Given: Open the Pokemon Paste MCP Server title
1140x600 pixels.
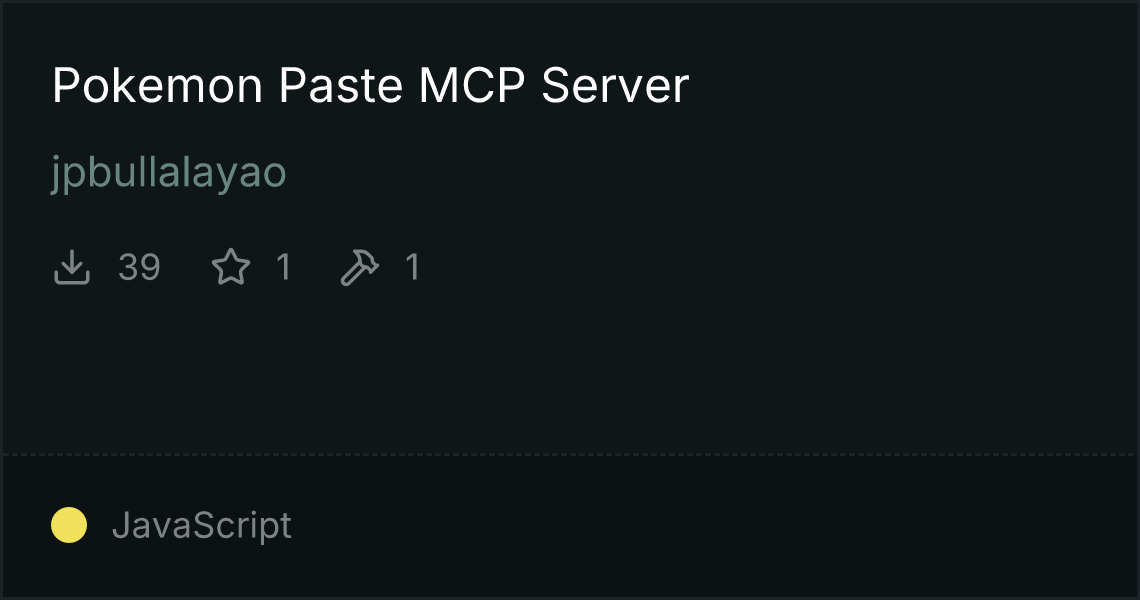Looking at the screenshot, I should 370,86.
